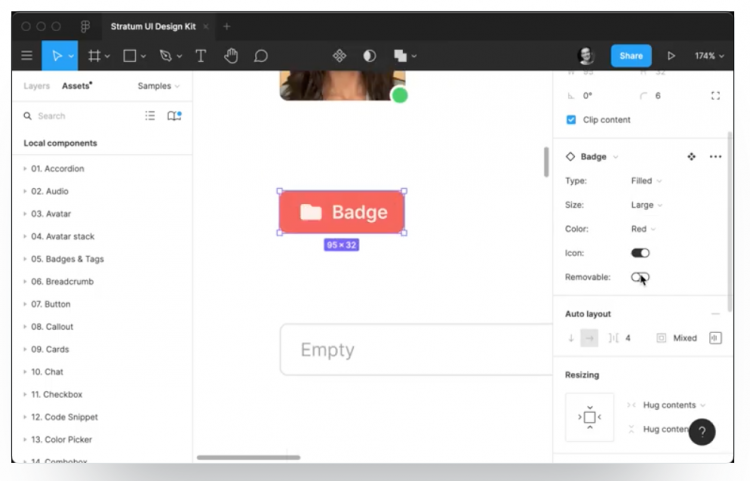The height and width of the screenshot is (481, 750).
Task: Expand 02. Audio components
Action: click(45, 191)
